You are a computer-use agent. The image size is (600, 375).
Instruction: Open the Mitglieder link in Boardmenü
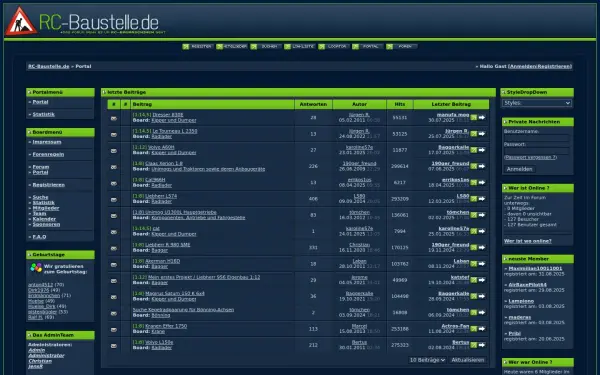(46, 208)
